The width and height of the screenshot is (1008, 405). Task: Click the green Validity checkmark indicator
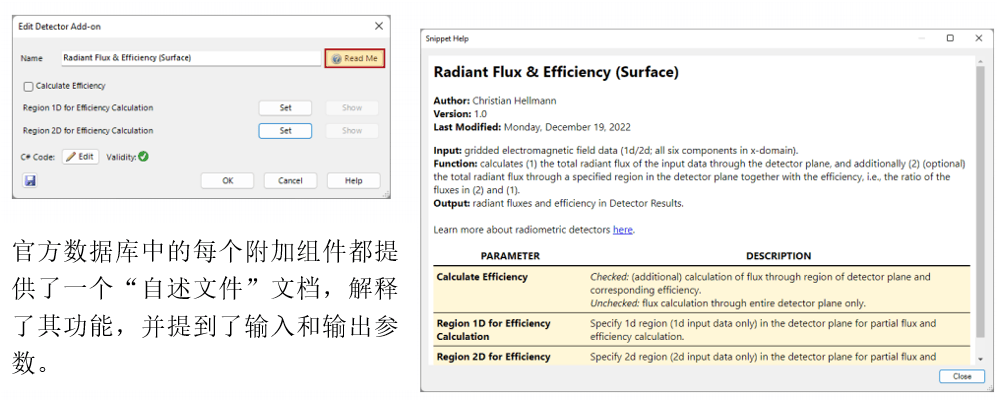pos(144,156)
